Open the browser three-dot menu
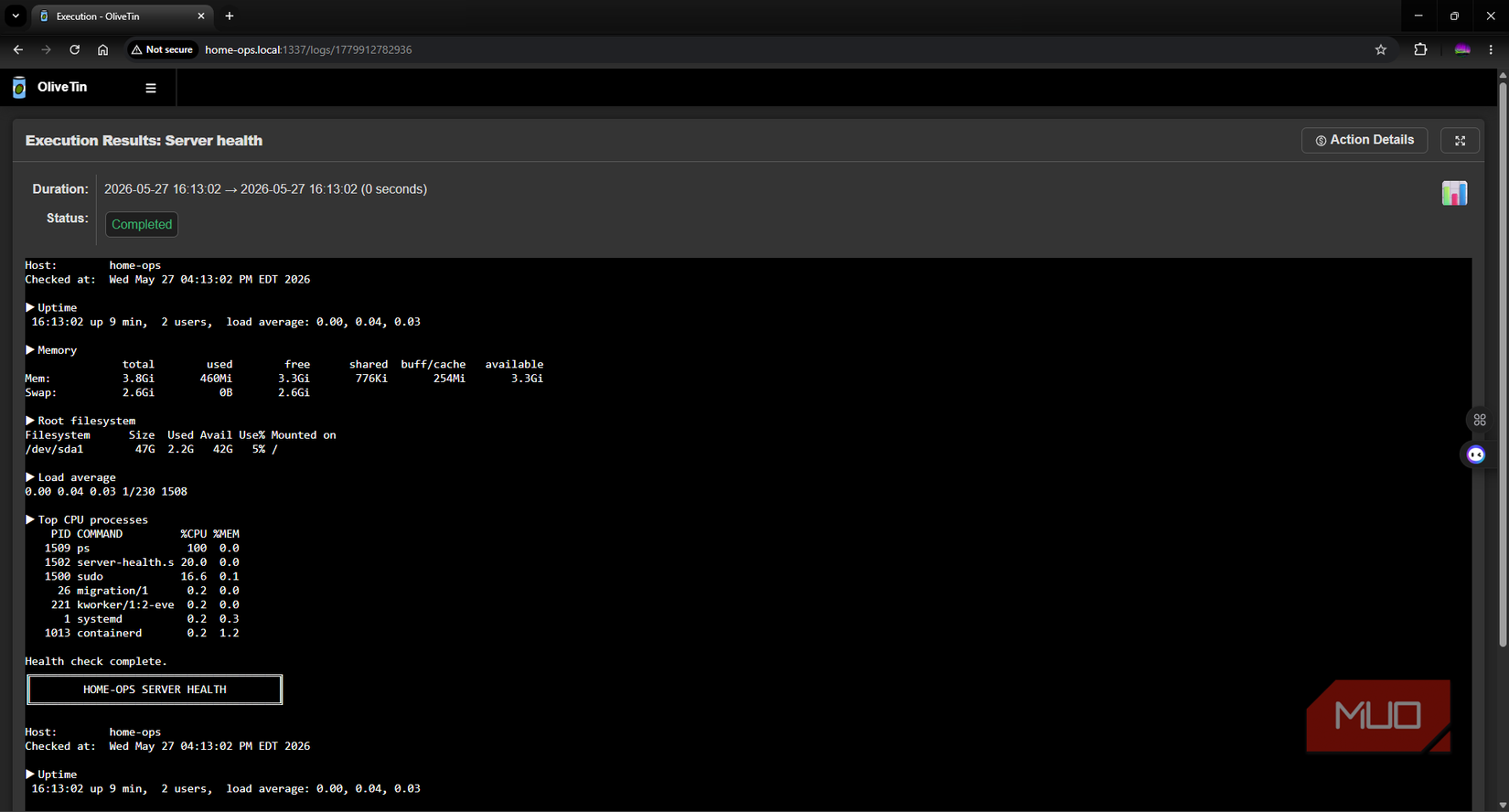This screenshot has width=1509, height=812. coord(1491,49)
